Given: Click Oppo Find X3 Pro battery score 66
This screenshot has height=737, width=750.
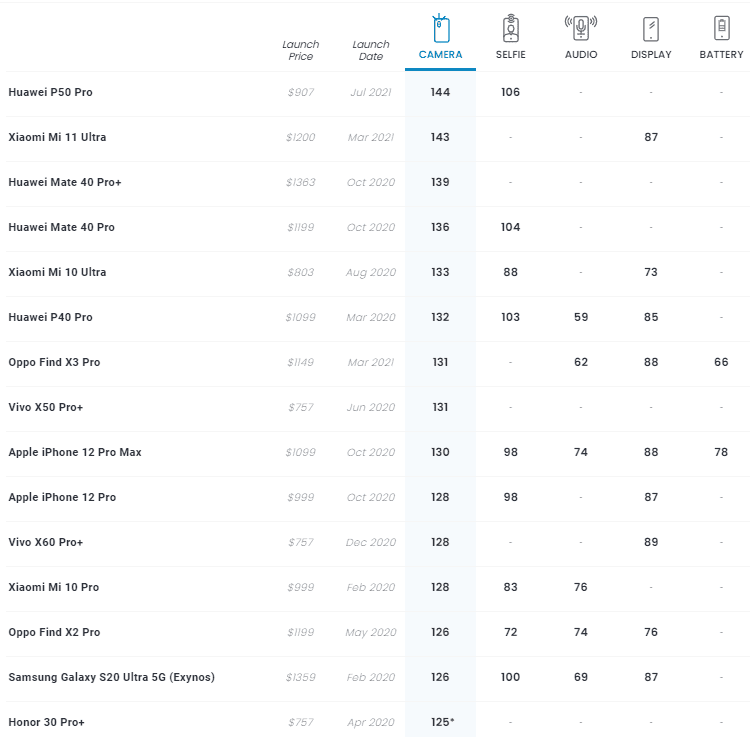Looking at the screenshot, I should tap(721, 362).
